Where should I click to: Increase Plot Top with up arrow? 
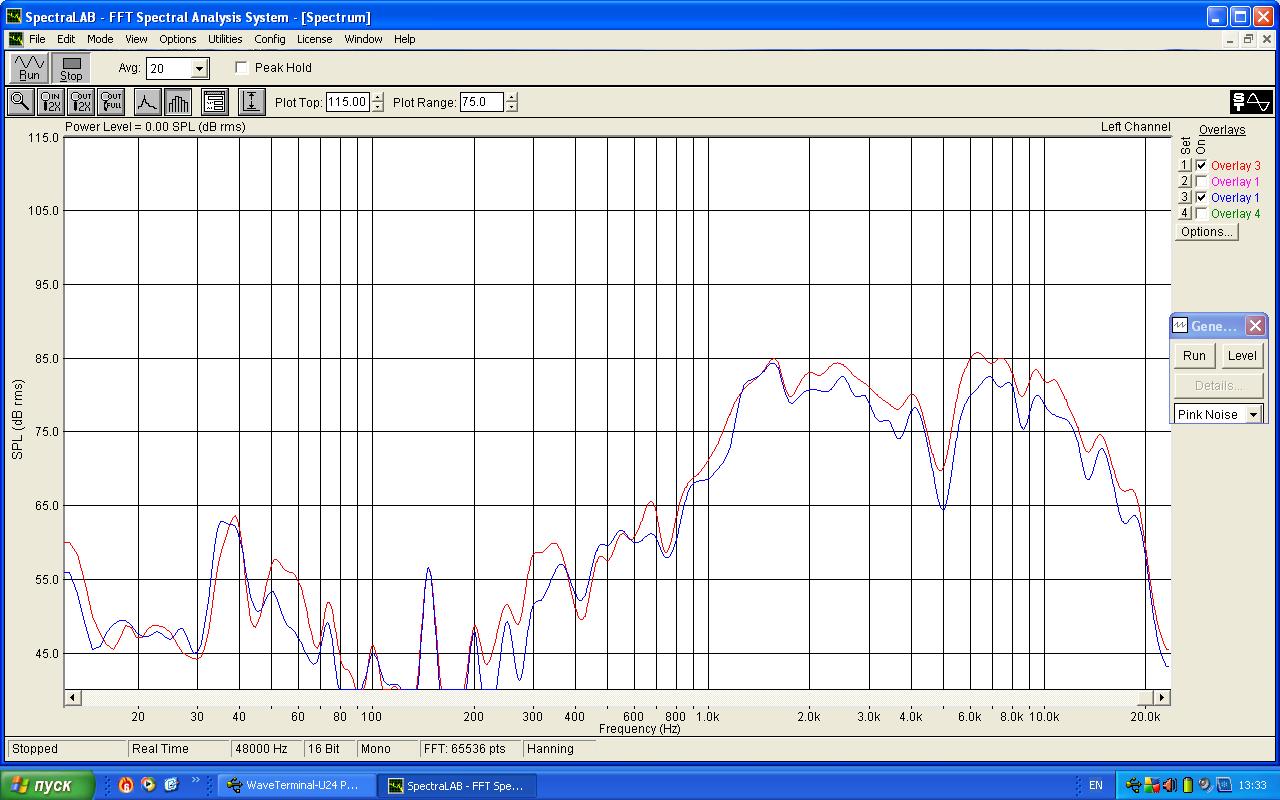tap(377, 97)
